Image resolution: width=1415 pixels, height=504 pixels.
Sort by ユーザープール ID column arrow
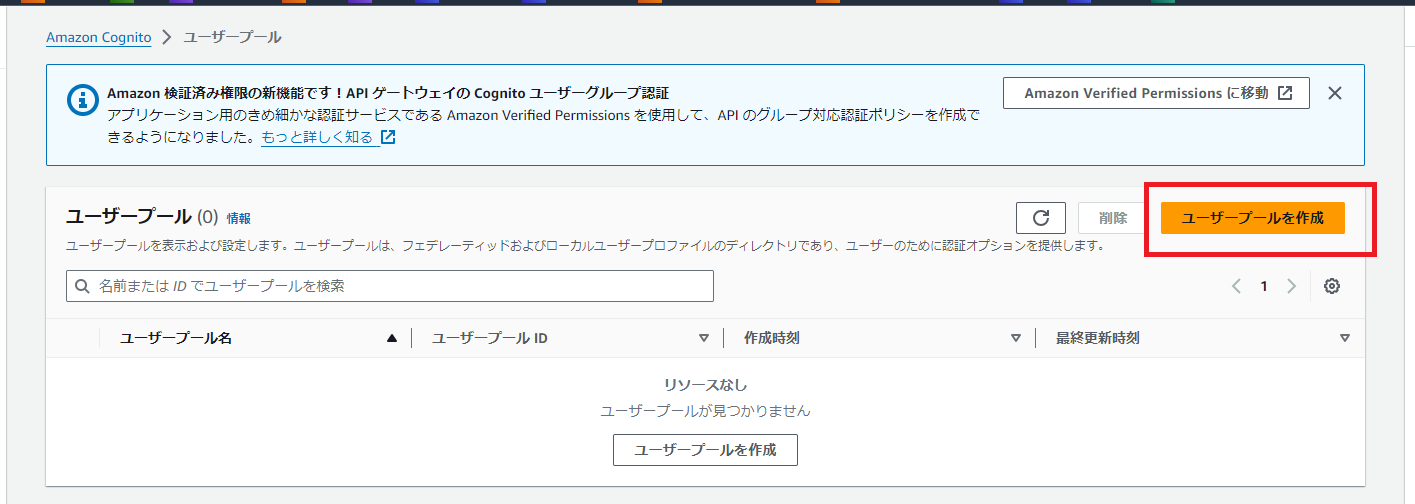click(704, 338)
